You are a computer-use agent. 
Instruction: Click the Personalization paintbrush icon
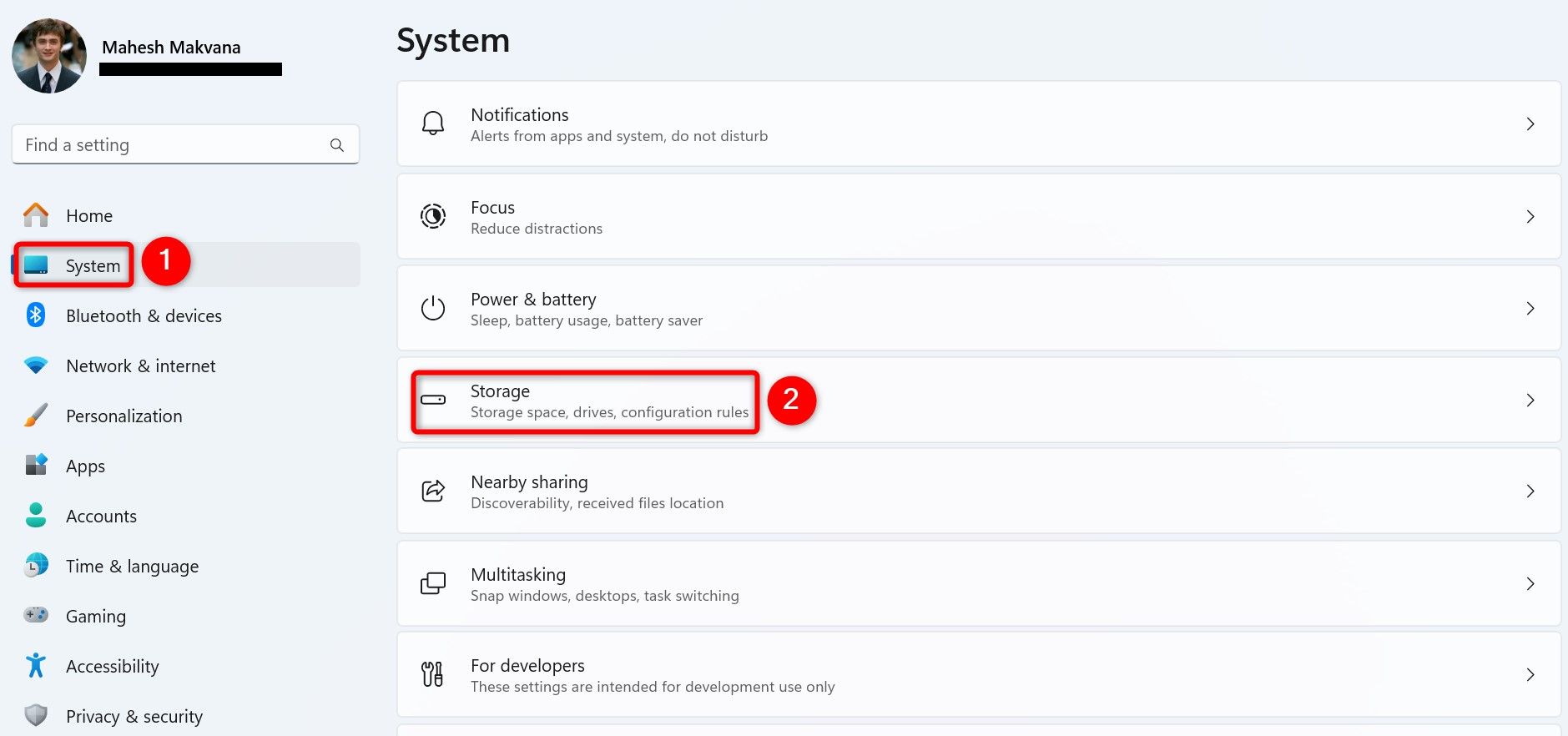36,416
